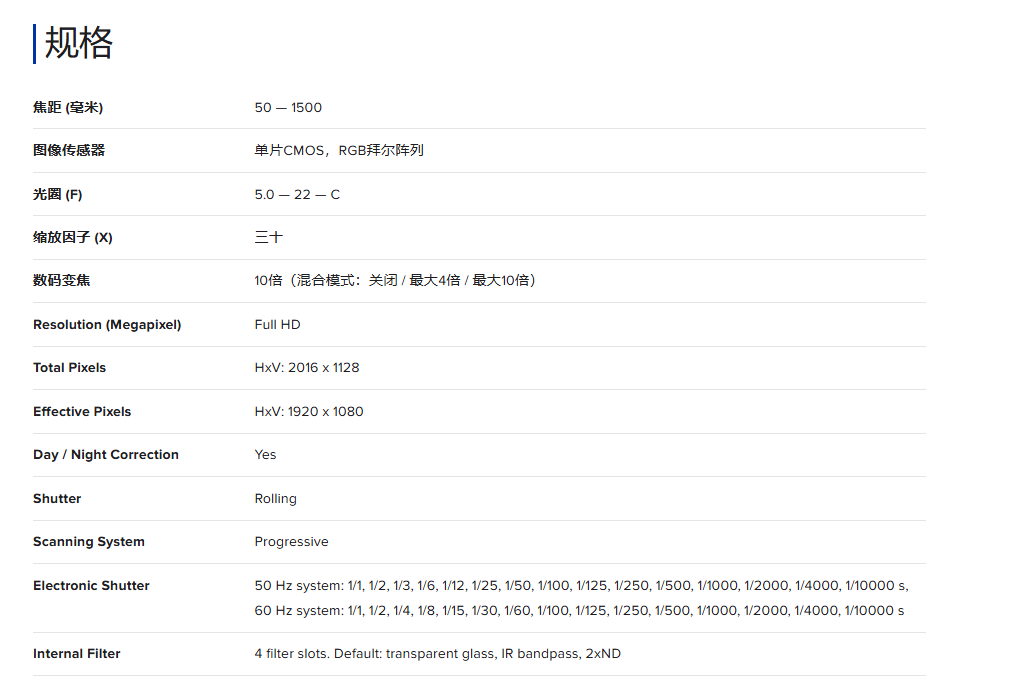
Task: Select the Rolling shutter value
Action: click(x=276, y=498)
